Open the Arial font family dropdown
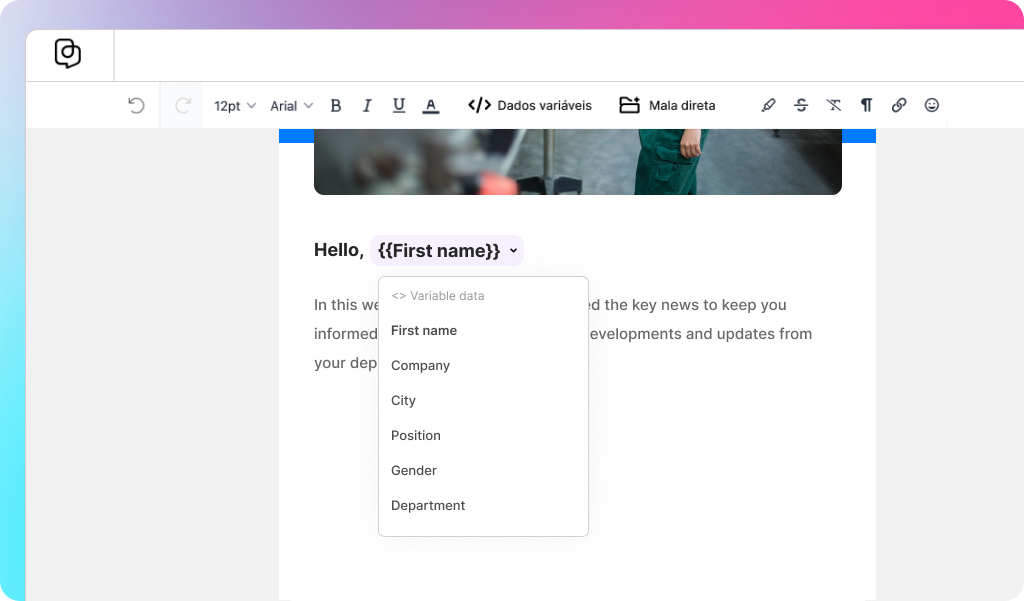Viewport: 1024px width, 601px height. 291,106
